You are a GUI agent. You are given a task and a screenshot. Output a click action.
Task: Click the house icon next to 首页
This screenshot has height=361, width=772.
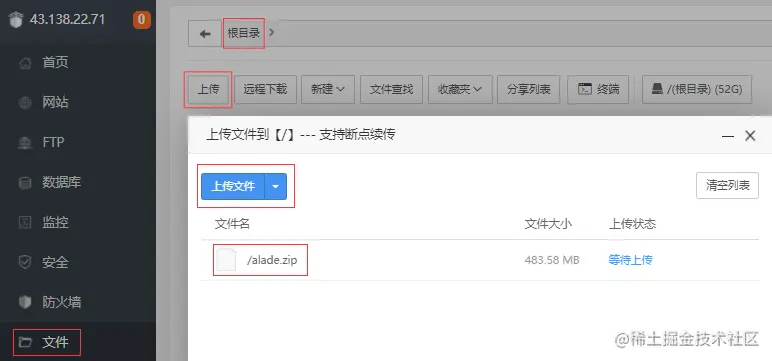point(25,63)
